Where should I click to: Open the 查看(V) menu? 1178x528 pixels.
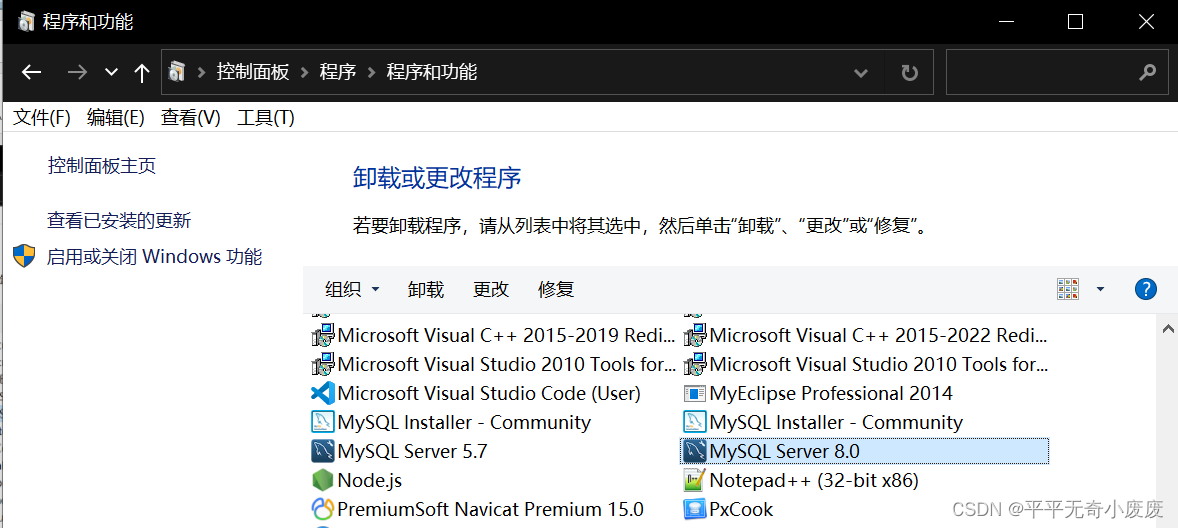click(191, 117)
